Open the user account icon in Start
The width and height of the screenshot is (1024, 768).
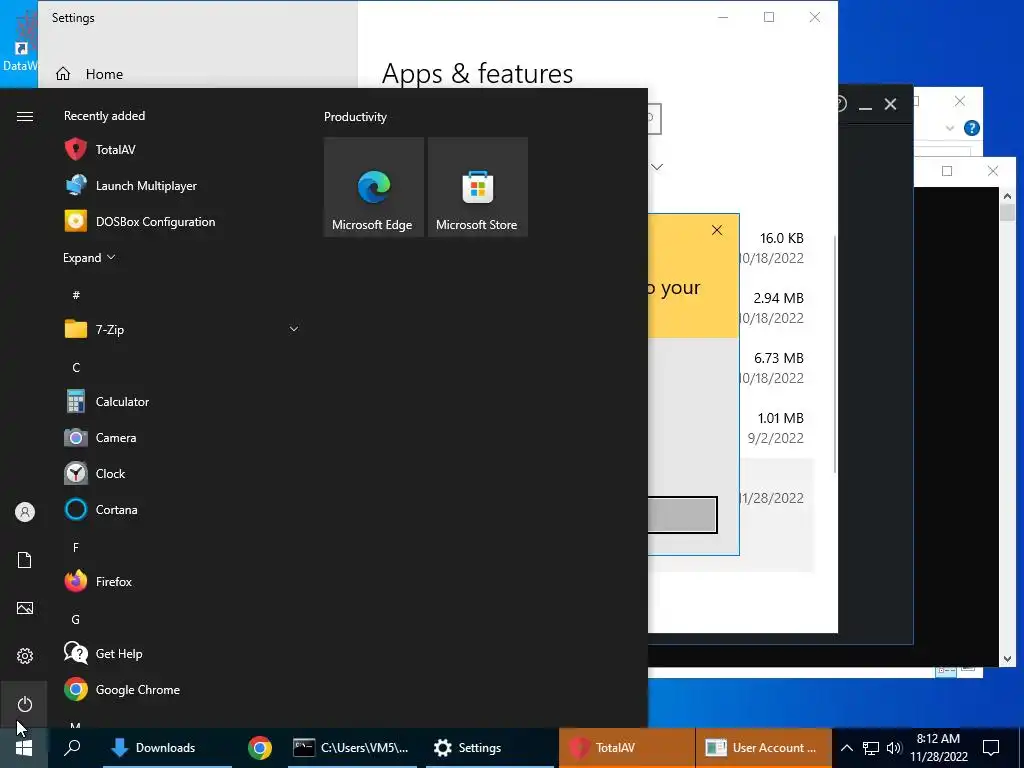click(25, 512)
